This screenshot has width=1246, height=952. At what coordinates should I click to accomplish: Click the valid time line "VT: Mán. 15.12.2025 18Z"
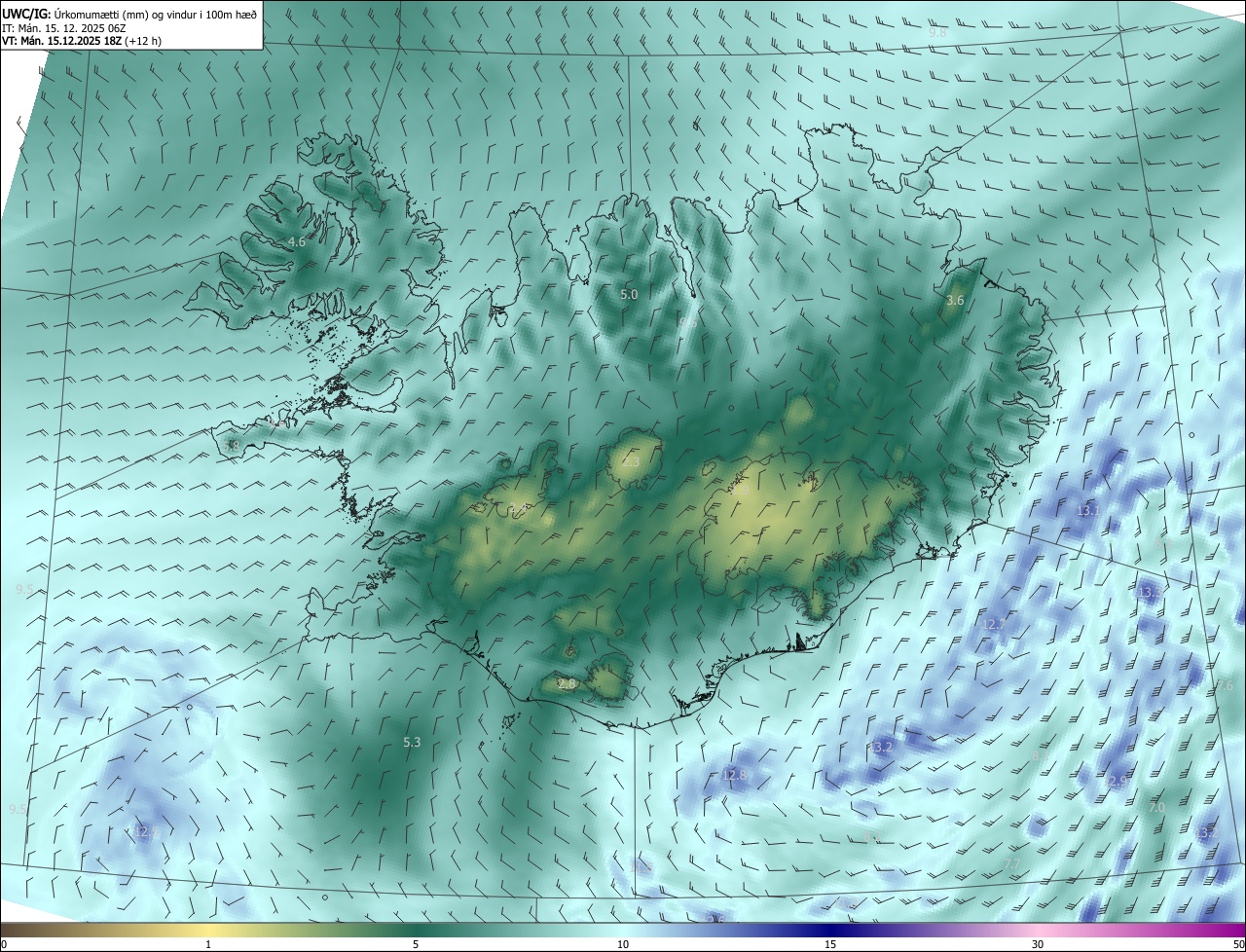pyautogui.click(x=61, y=41)
